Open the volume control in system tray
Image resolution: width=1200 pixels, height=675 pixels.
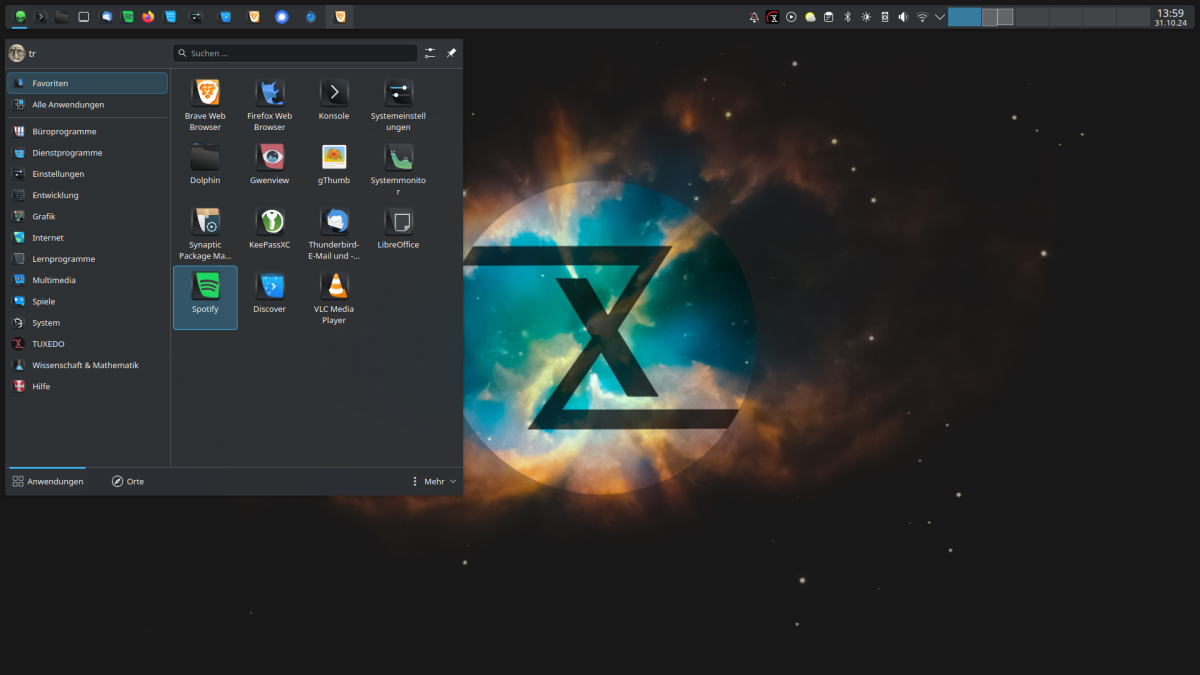(903, 17)
